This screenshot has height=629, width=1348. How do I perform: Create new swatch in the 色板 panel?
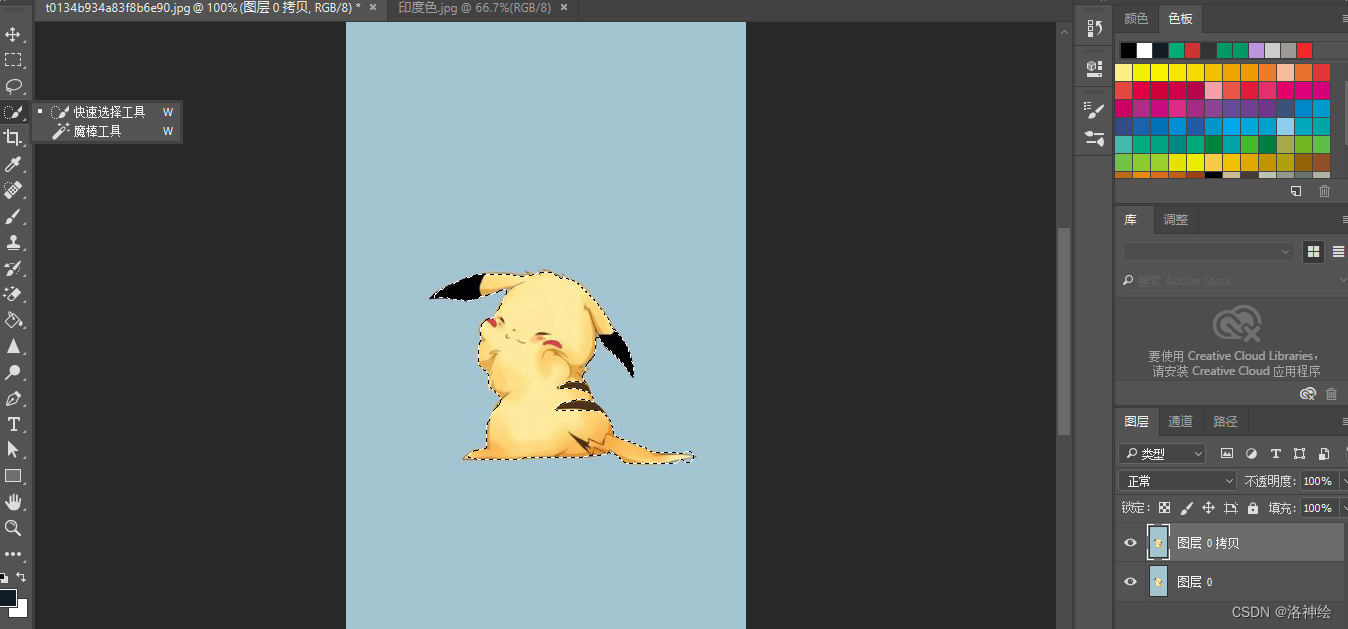(x=1296, y=190)
